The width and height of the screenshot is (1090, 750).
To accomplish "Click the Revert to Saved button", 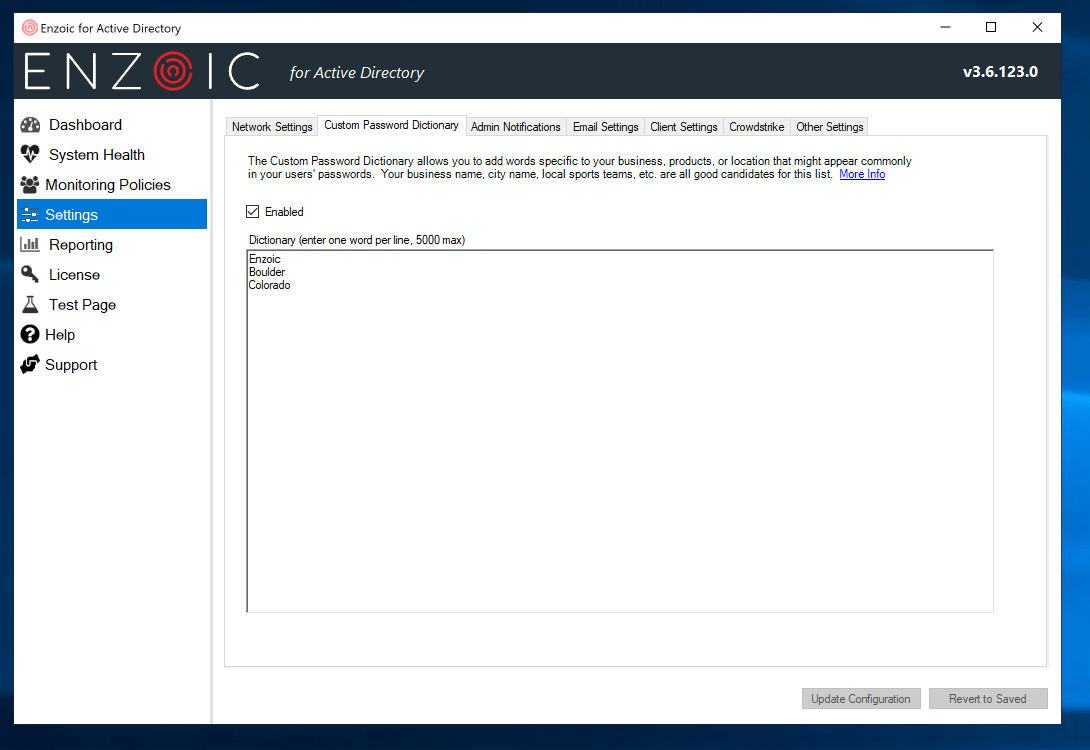I will 987,699.
